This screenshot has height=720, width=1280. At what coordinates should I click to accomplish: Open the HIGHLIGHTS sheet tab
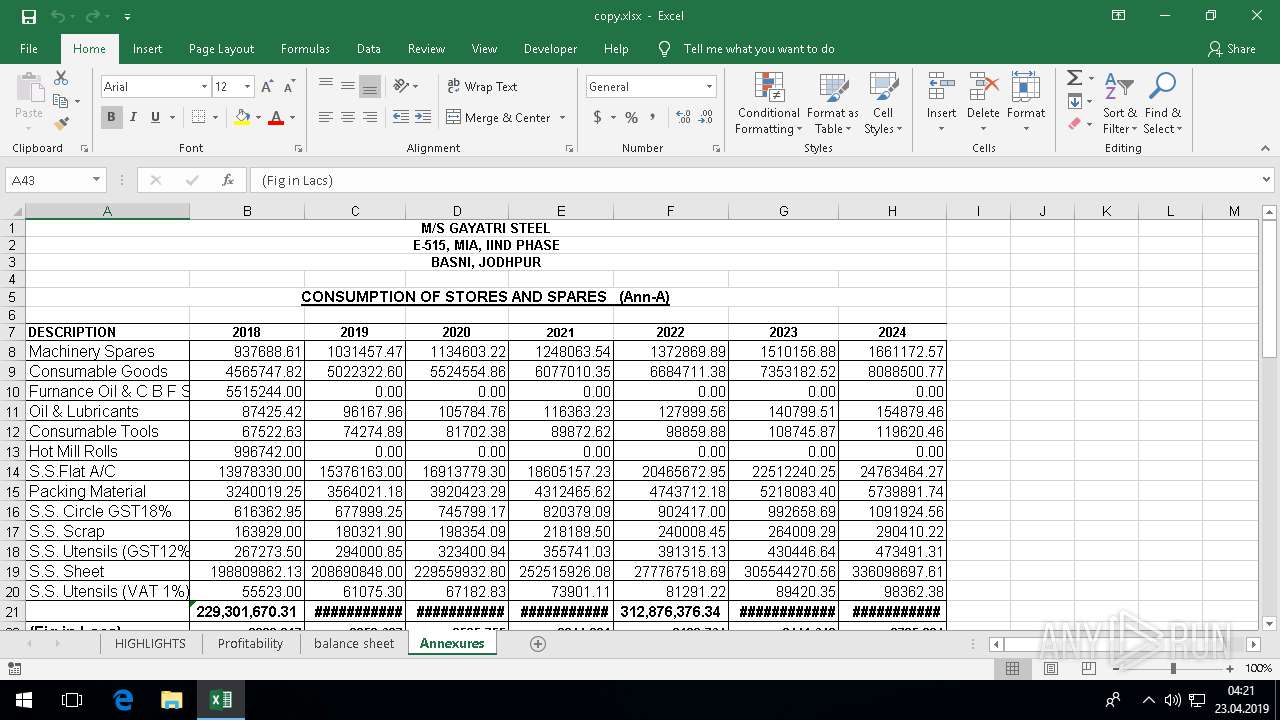pyautogui.click(x=150, y=643)
